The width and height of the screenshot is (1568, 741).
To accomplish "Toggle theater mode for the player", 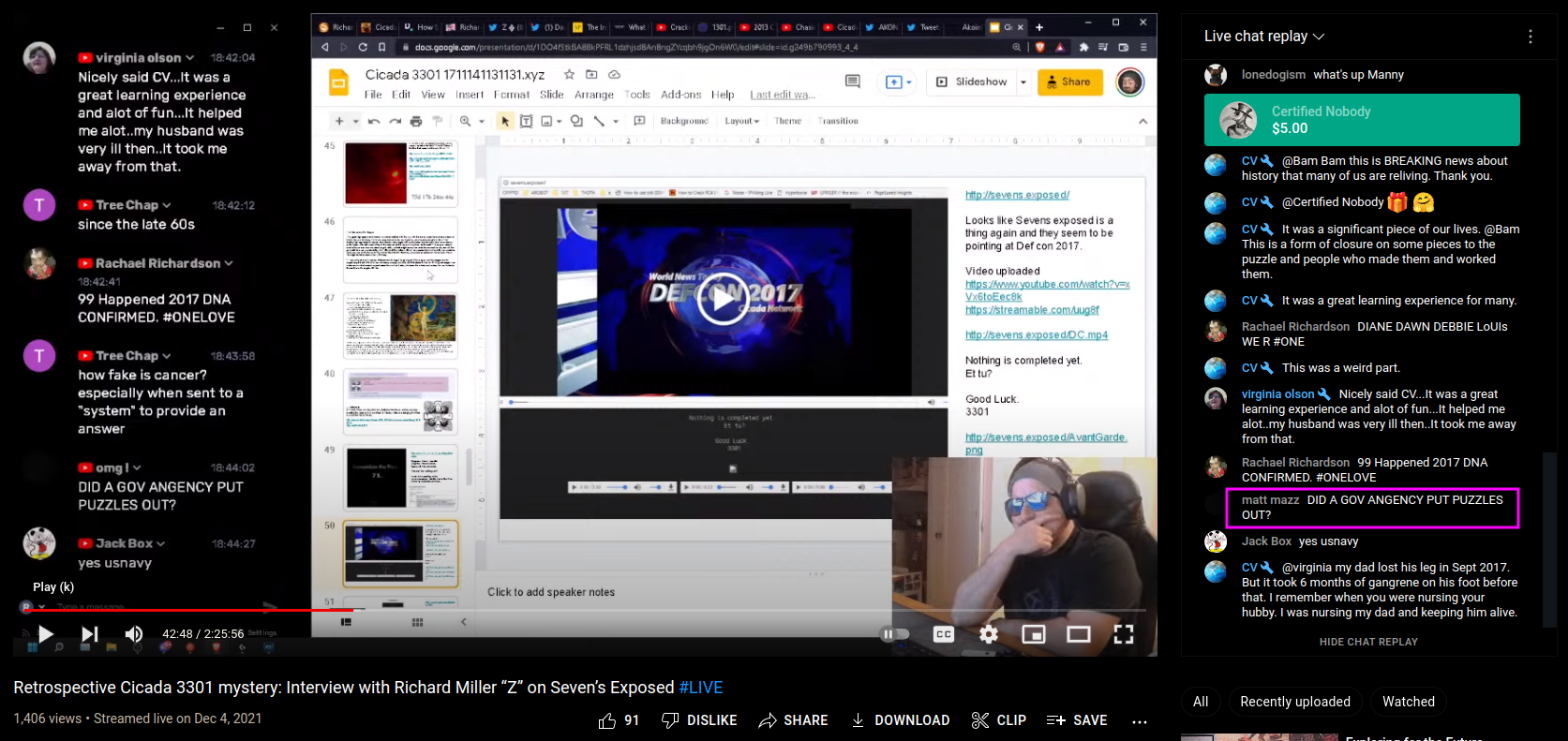I will tap(1079, 634).
